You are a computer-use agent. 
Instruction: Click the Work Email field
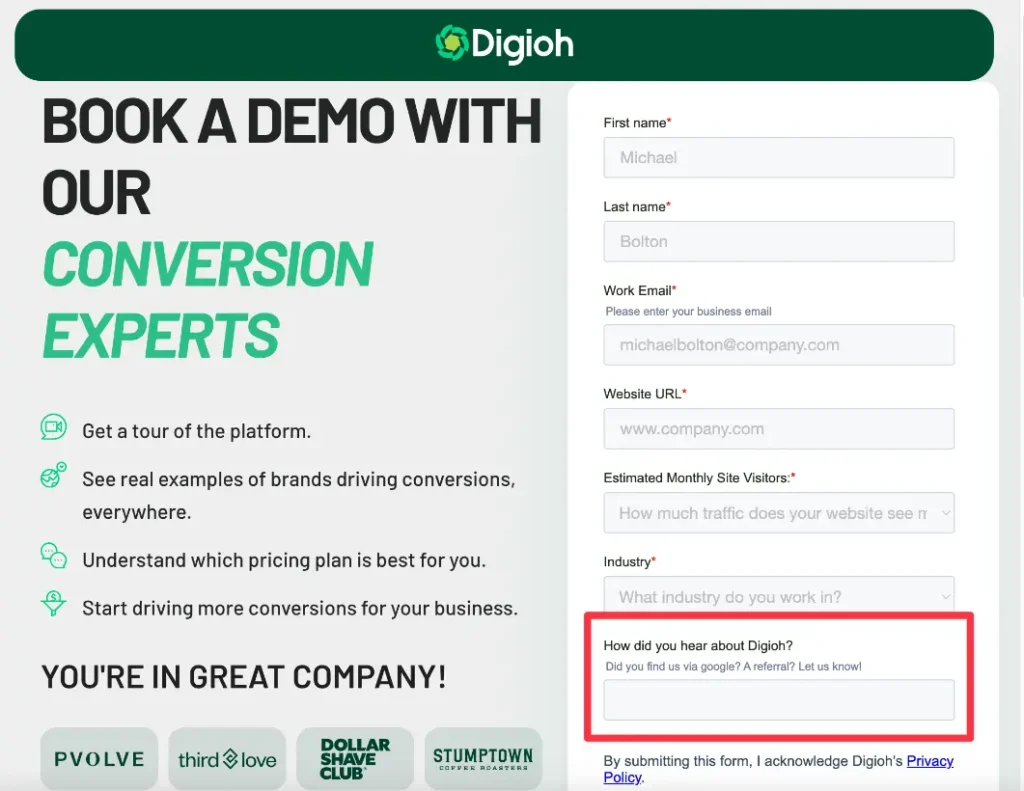779,344
